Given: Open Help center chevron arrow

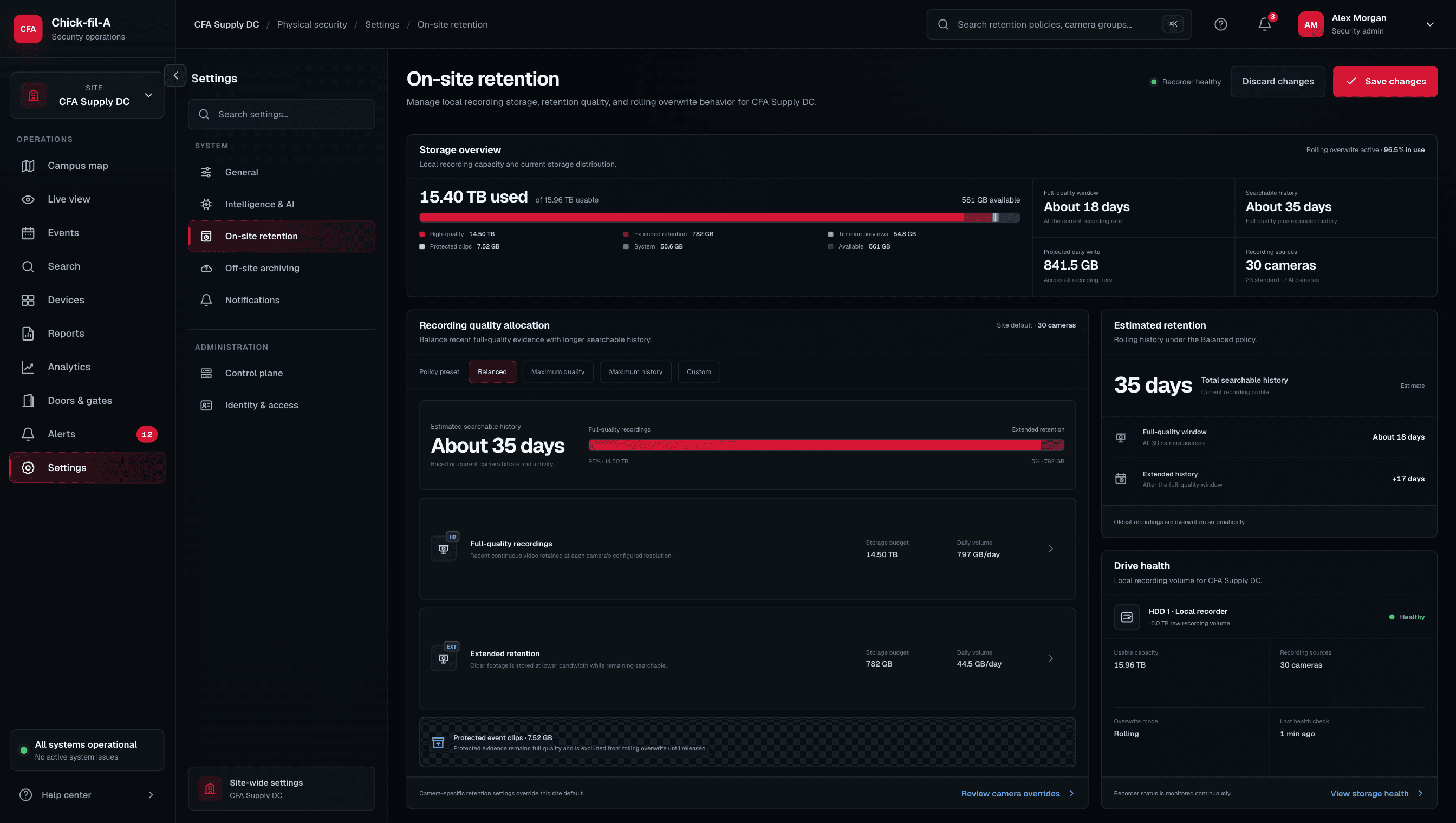Looking at the screenshot, I should (x=151, y=795).
